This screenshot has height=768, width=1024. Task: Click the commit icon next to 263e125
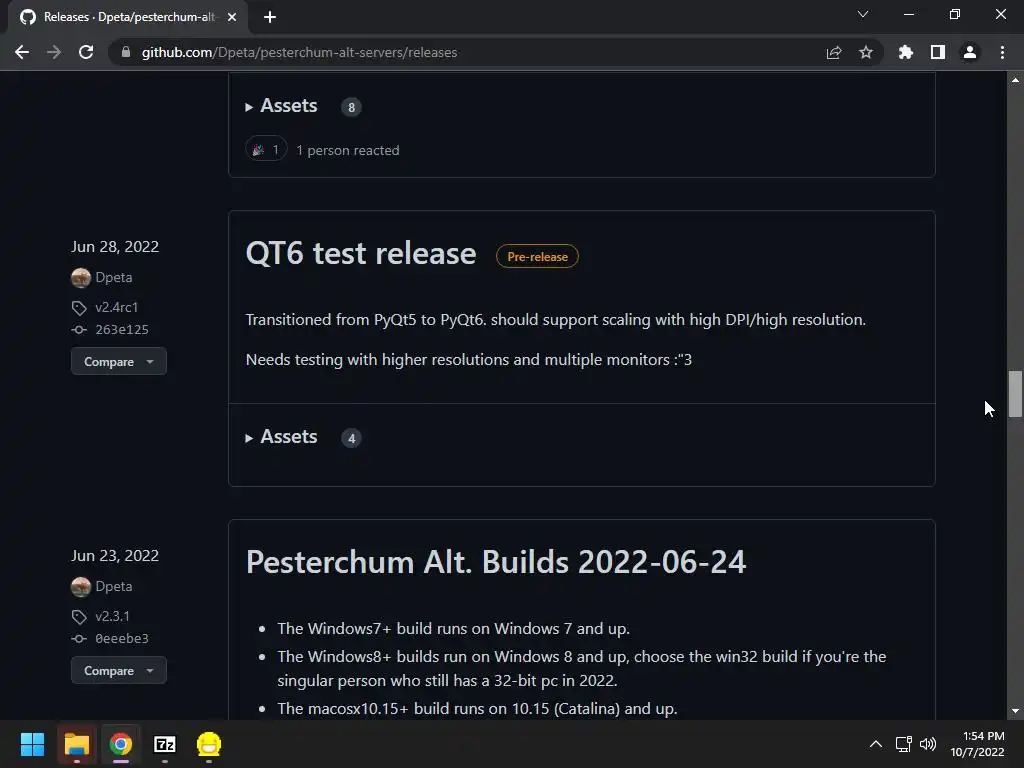(x=79, y=330)
